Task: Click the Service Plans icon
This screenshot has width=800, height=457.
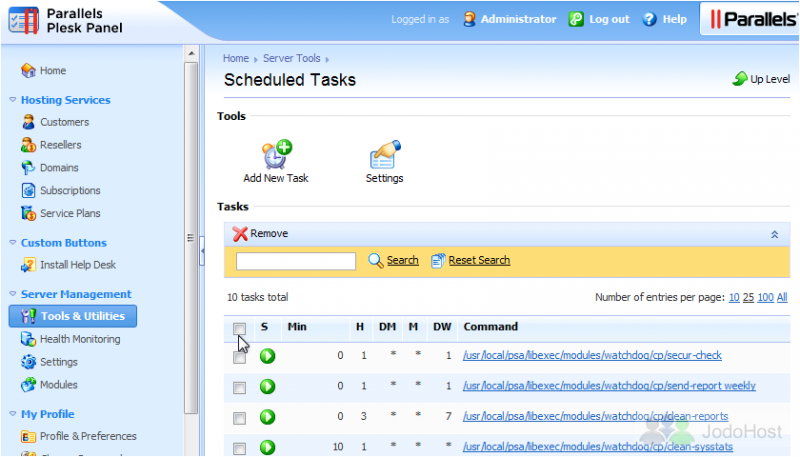Action: point(28,213)
